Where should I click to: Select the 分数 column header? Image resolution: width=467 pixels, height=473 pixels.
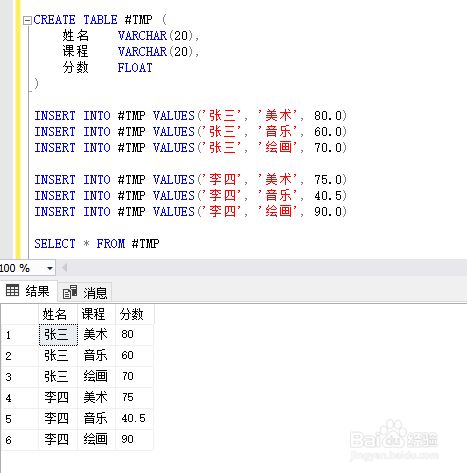135,314
